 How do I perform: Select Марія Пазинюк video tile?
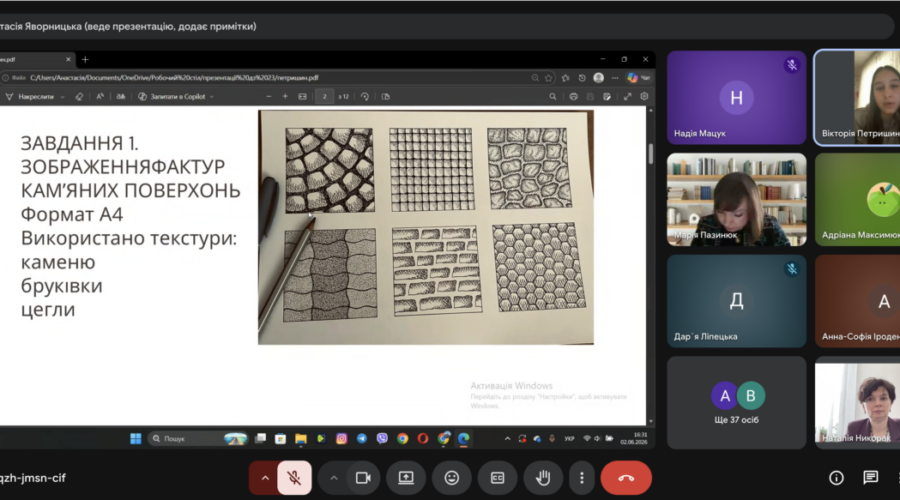736,199
